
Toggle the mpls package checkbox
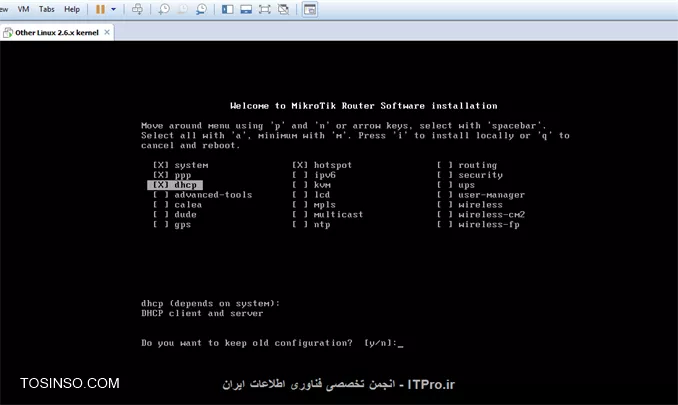[x=300, y=205]
